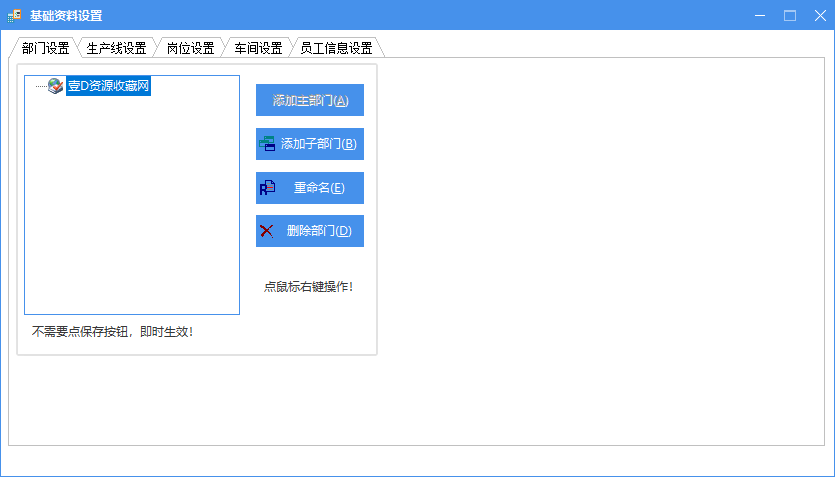
Task: Click the 点鼠标右键操作! hint text
Action: coord(309,287)
